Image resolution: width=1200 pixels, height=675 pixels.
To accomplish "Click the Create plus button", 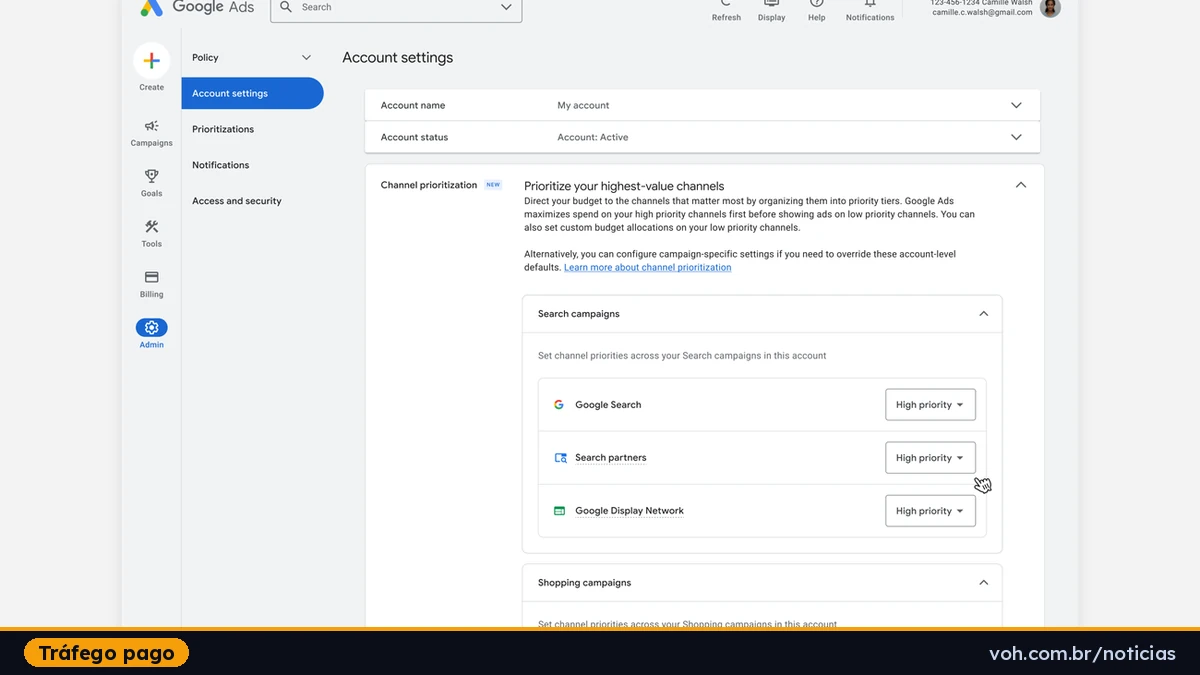I will (151, 61).
